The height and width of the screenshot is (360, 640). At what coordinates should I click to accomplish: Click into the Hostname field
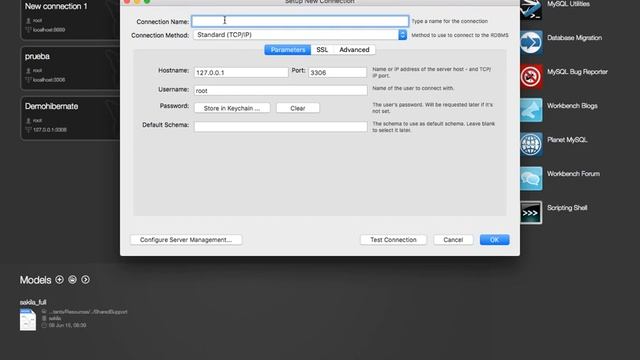(241, 72)
